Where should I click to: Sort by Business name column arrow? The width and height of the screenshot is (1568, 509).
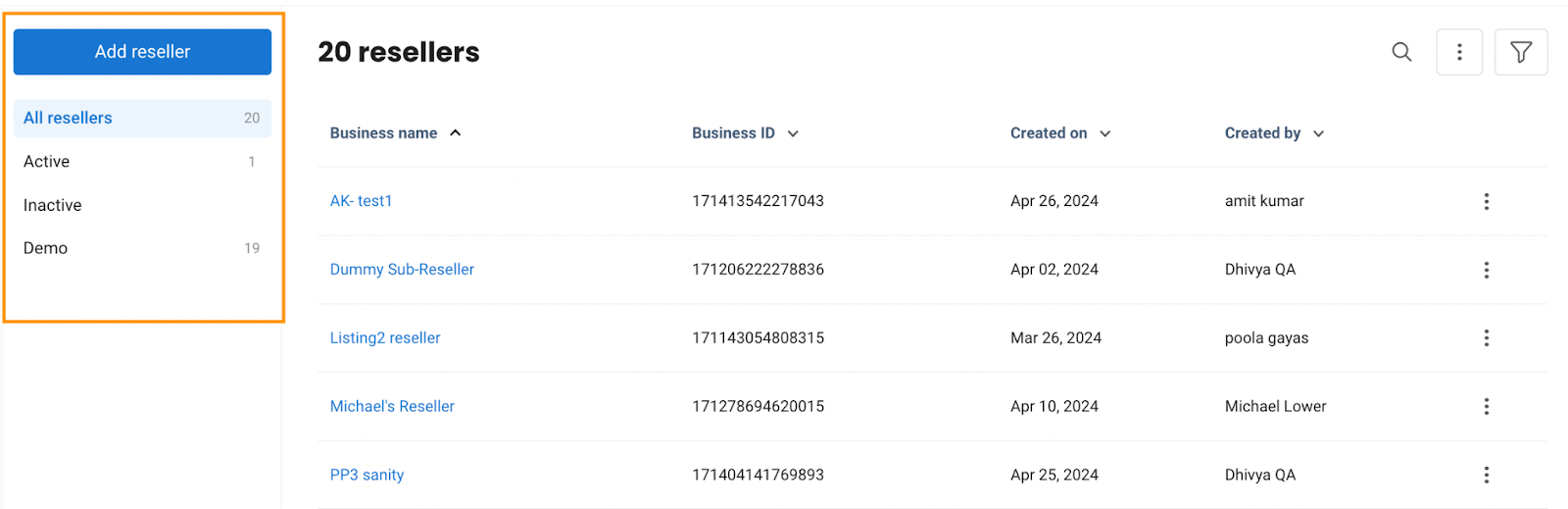[456, 133]
